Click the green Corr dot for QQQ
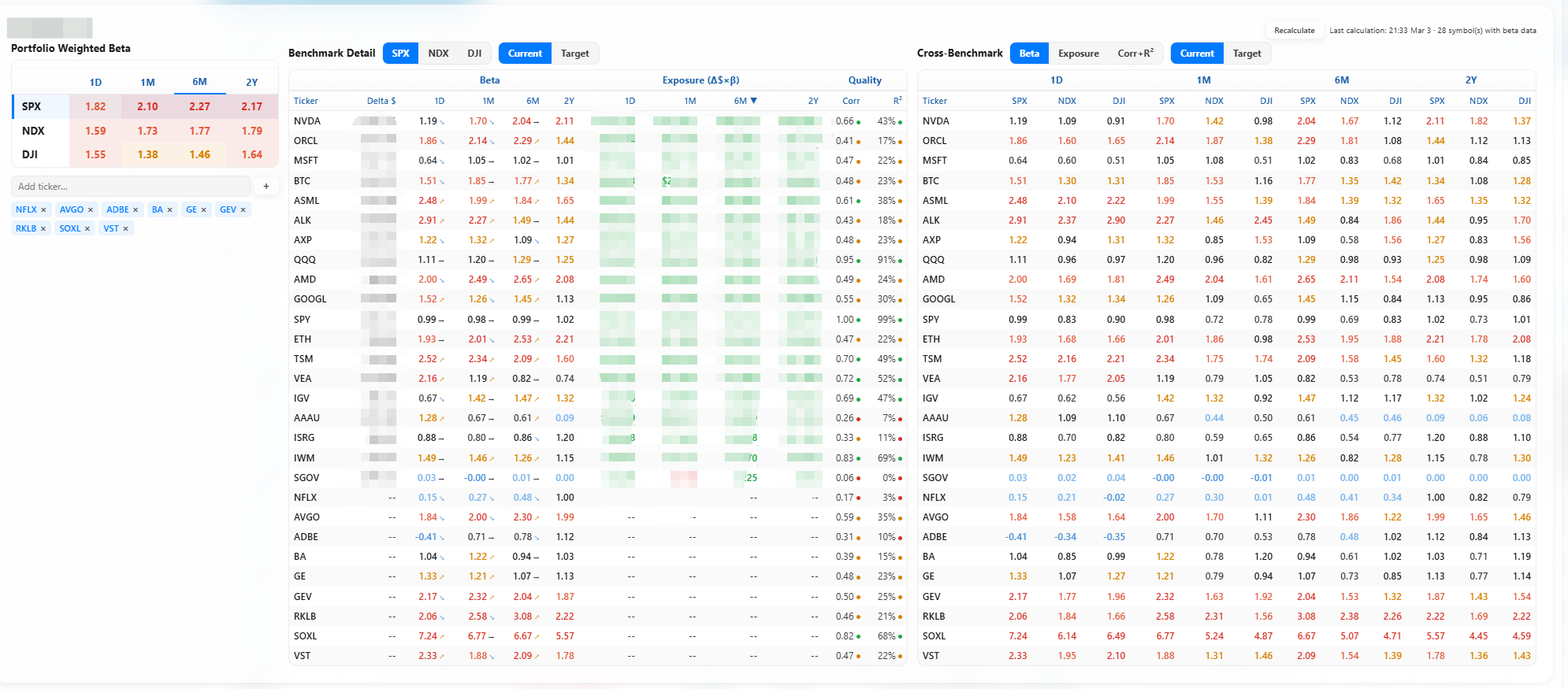 tap(858, 260)
